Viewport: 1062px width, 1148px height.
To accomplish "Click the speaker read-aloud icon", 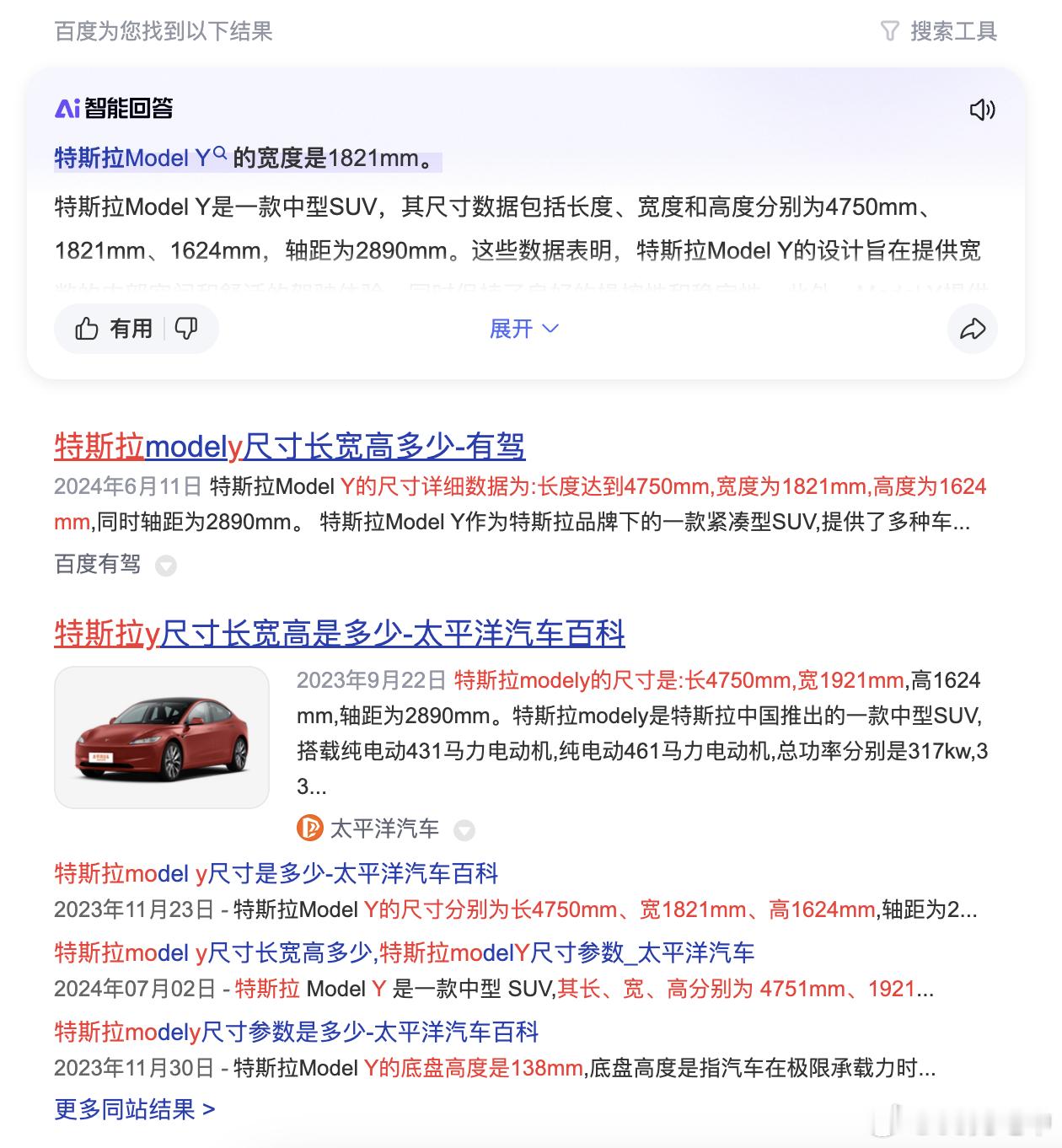I will (982, 110).
